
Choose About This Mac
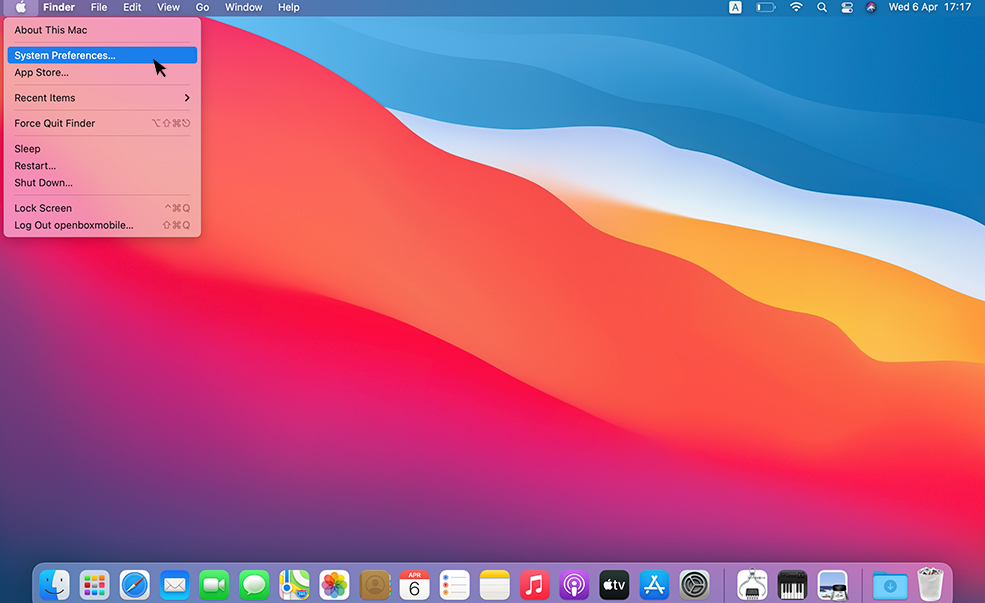point(102,30)
